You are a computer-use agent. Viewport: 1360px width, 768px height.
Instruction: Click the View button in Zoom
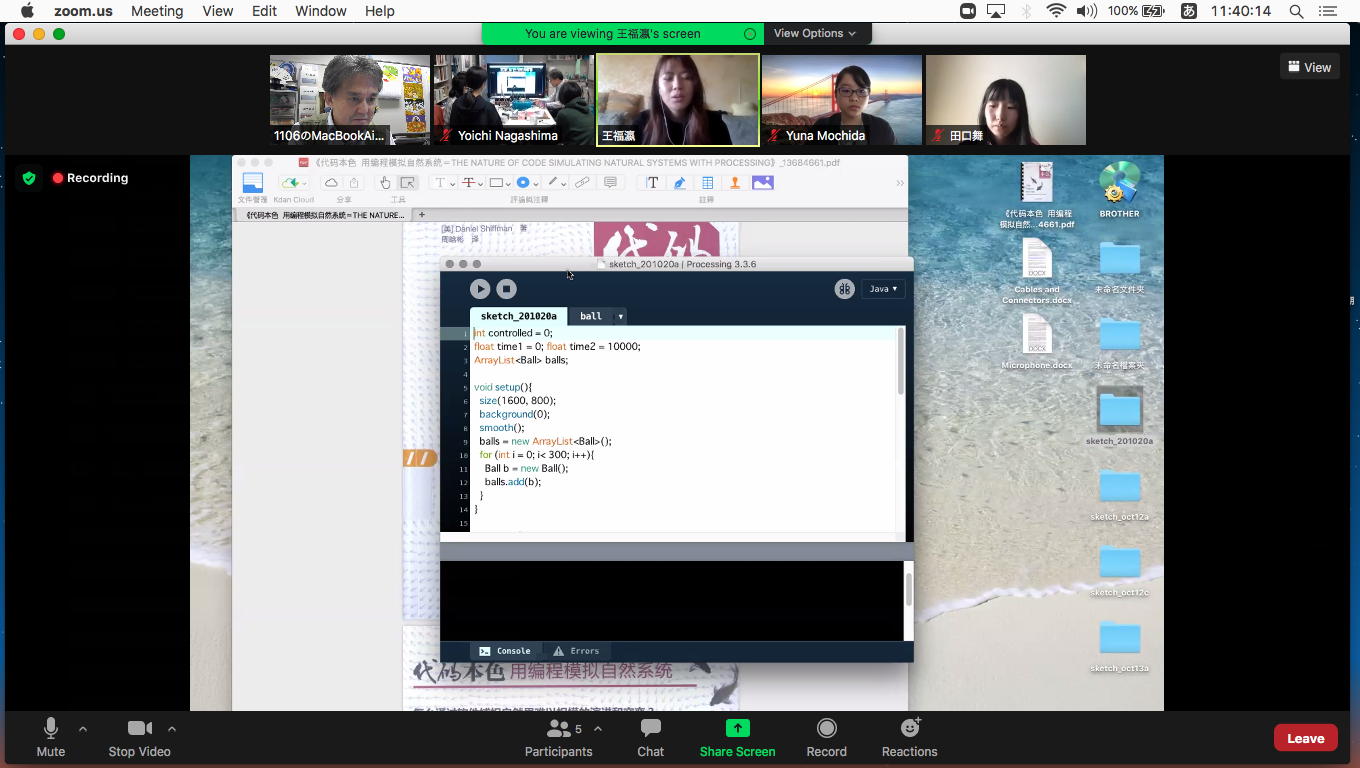pyautogui.click(x=1310, y=67)
